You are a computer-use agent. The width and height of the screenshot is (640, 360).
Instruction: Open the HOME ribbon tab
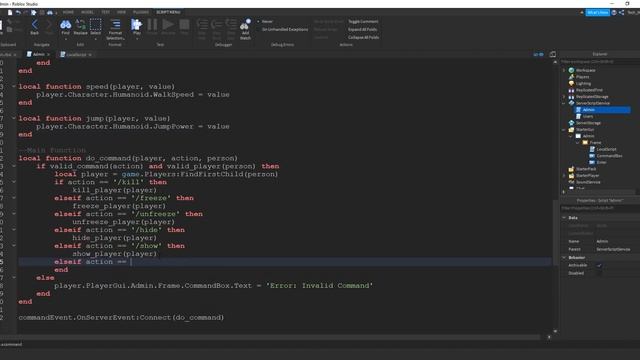tap(68, 12)
